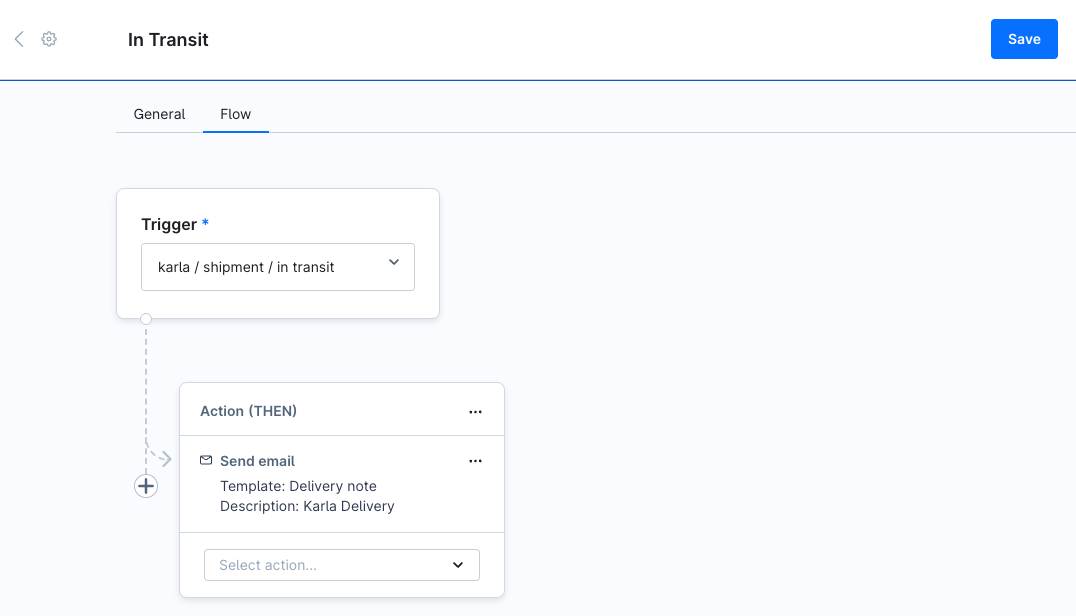1076x616 pixels.
Task: Click the chevron inside the trigger field
Action: (393, 262)
